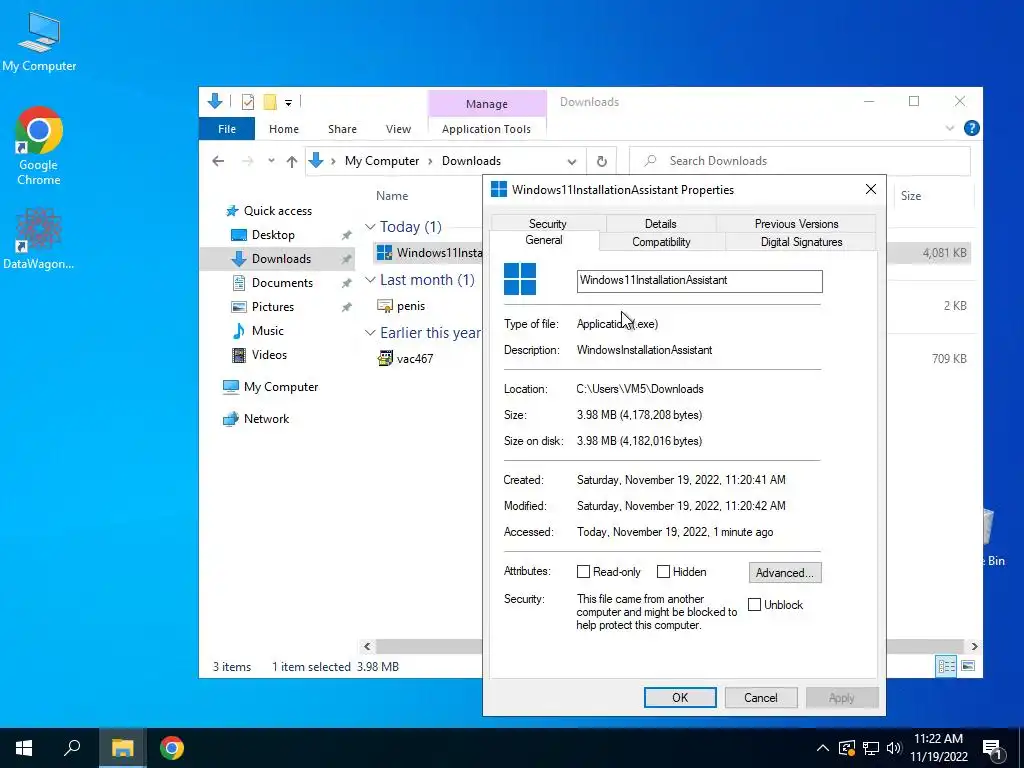The height and width of the screenshot is (768, 1024).
Task: Open the File Explorer help icon
Action: [x=971, y=128]
